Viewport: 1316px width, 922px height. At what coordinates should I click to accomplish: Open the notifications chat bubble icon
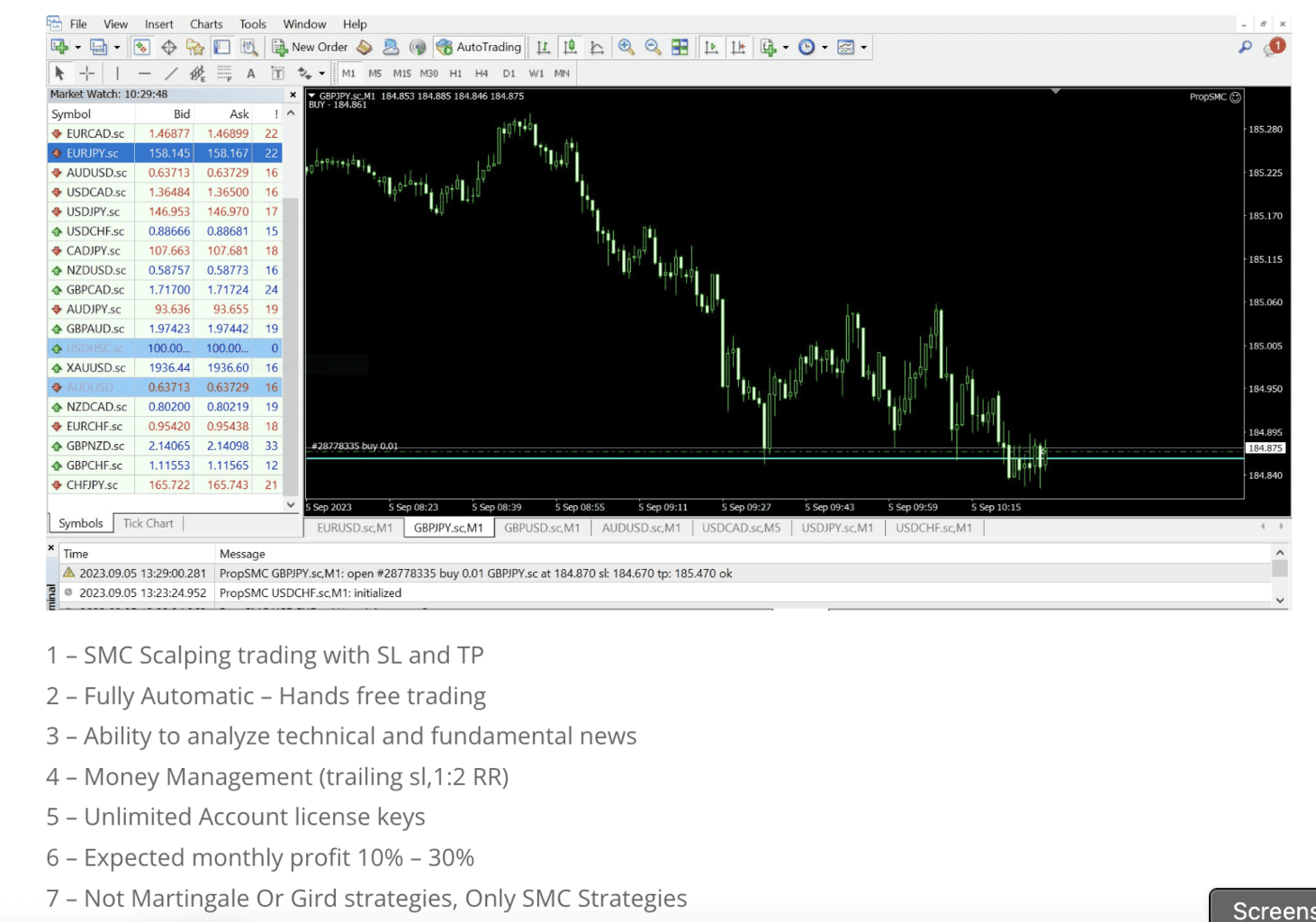1274,47
